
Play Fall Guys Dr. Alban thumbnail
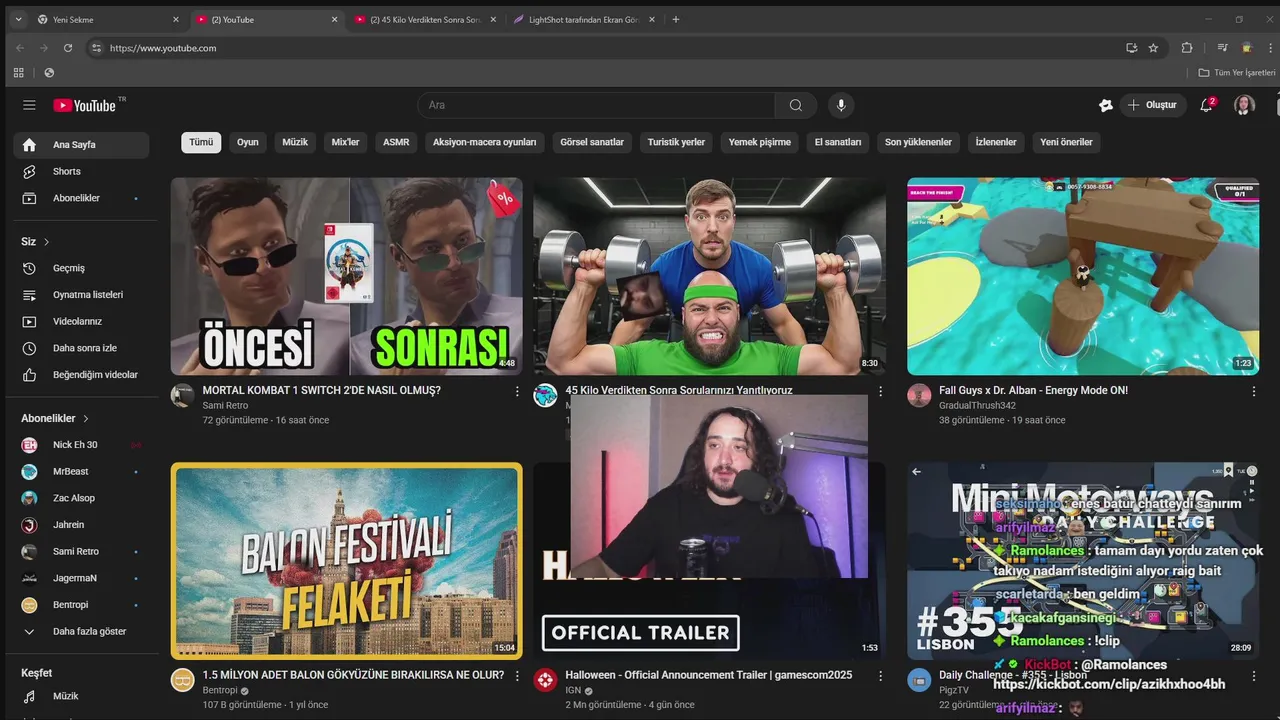[x=1083, y=276]
